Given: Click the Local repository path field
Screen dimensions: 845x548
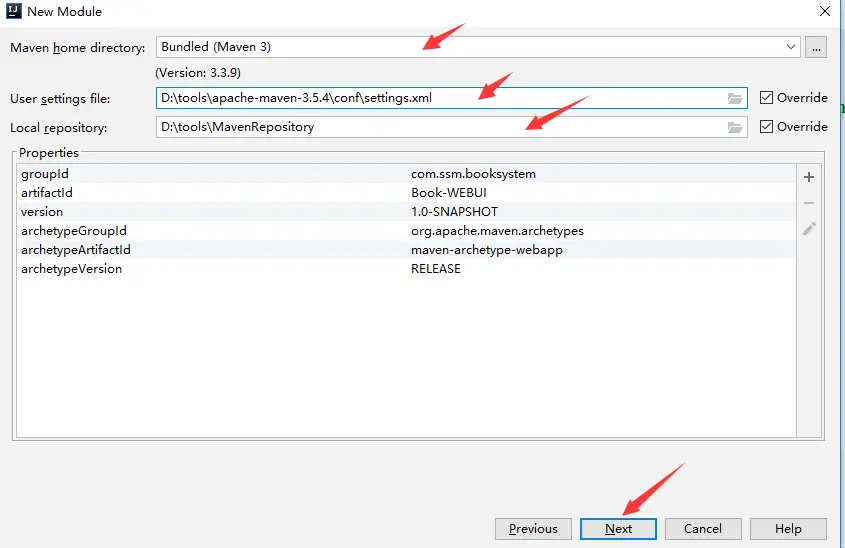Looking at the screenshot, I should tap(452, 127).
